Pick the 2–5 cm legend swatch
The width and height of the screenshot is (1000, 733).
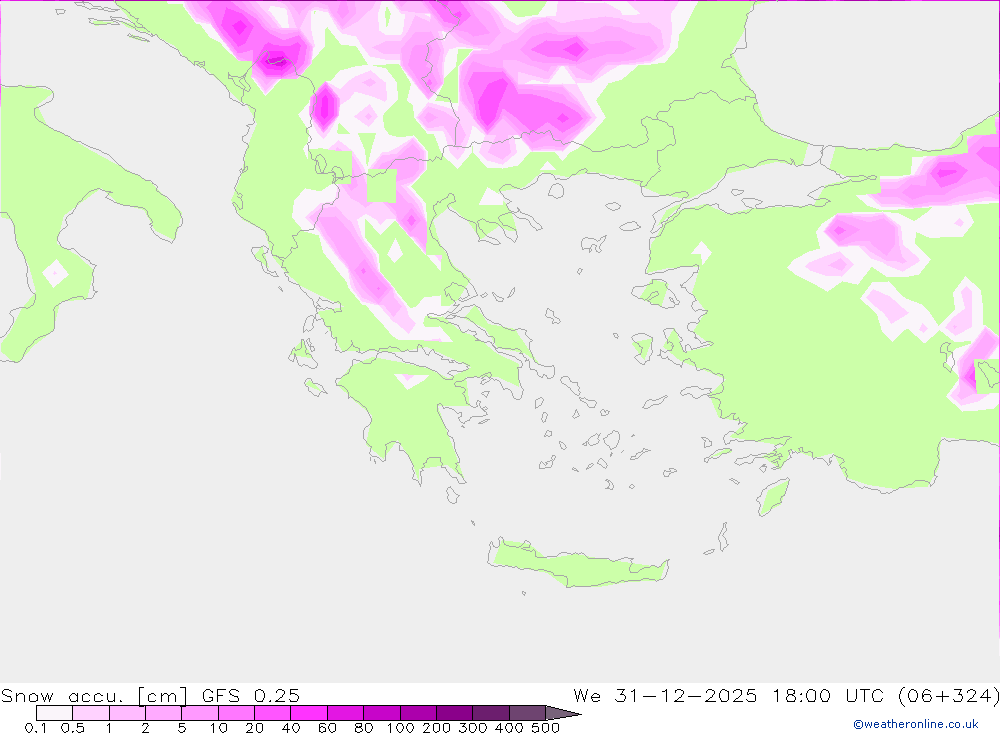tap(164, 713)
